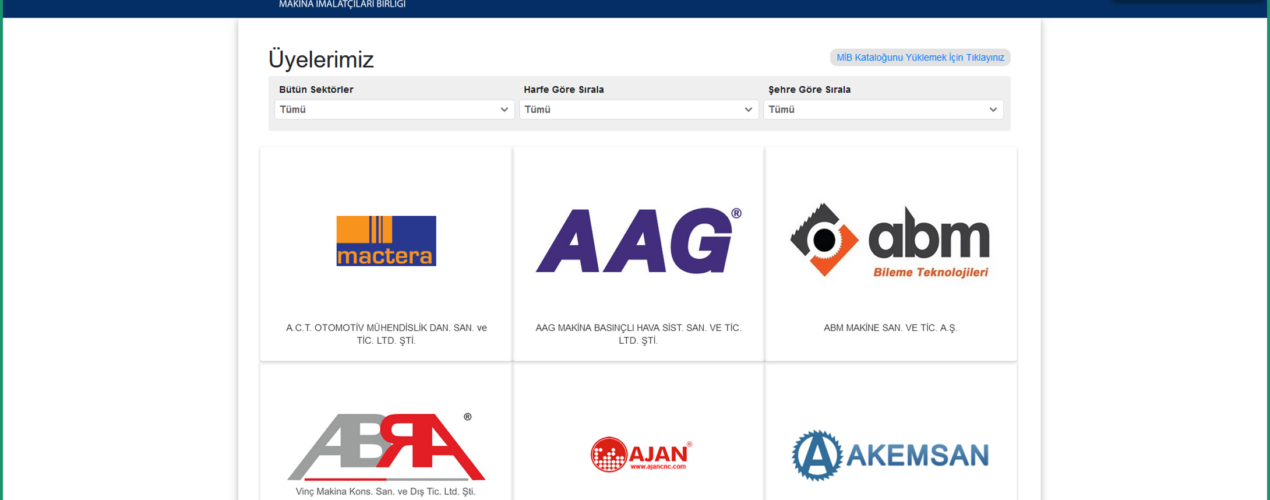Select ABM MAKİNE SAN. VE TİC. A.Ş. text
Viewport: 1270px width, 500px height.
(891, 328)
